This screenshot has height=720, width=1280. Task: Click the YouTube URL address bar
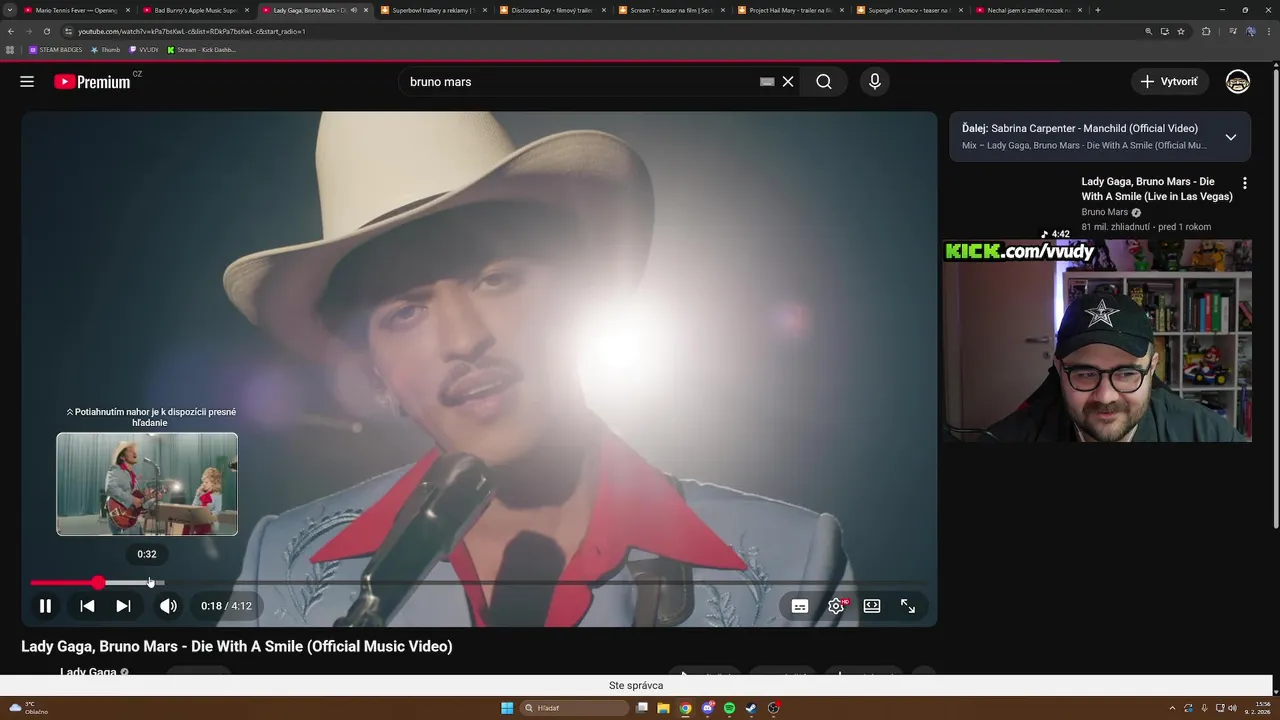tap(600, 31)
